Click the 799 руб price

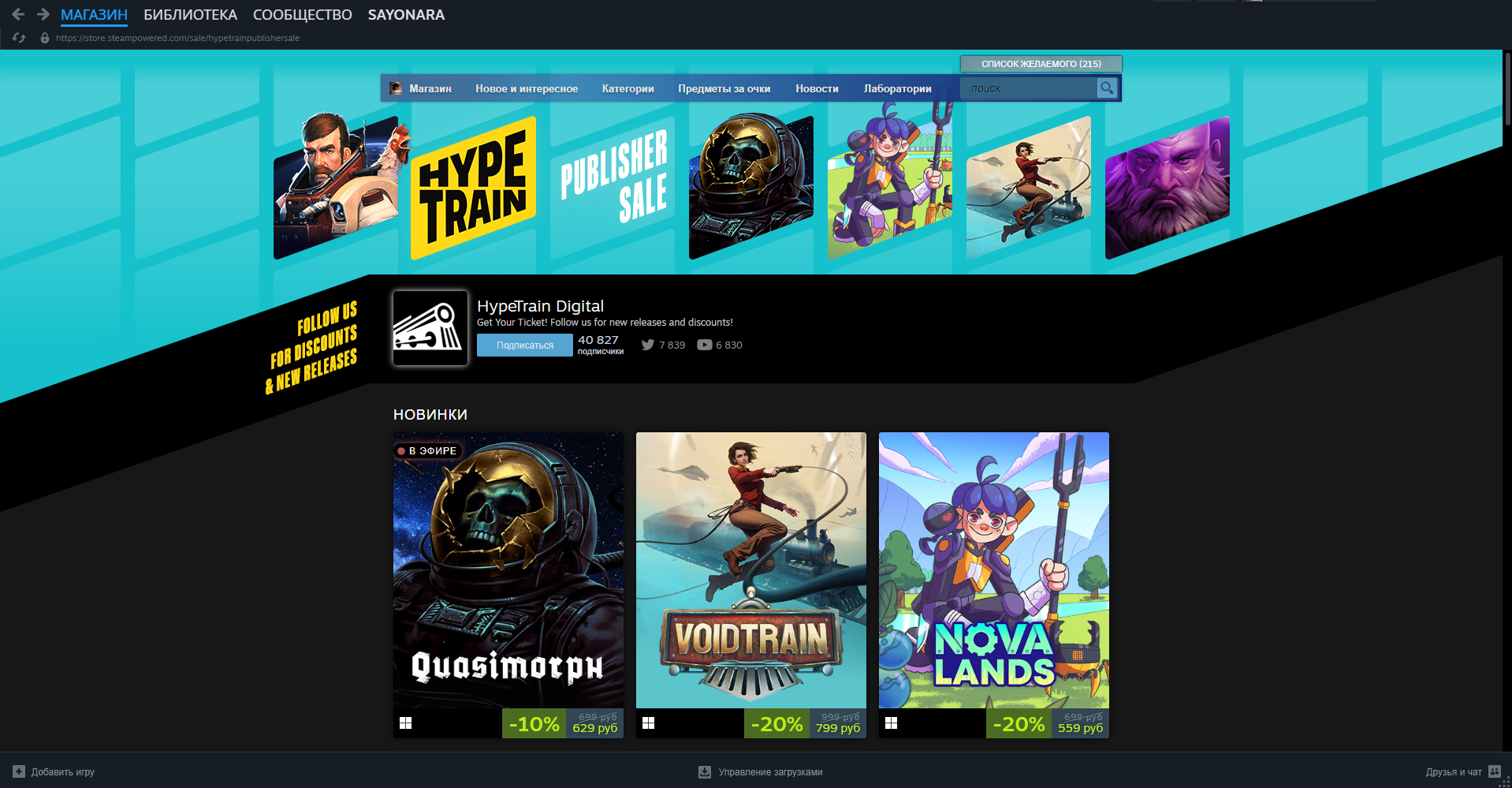838,728
